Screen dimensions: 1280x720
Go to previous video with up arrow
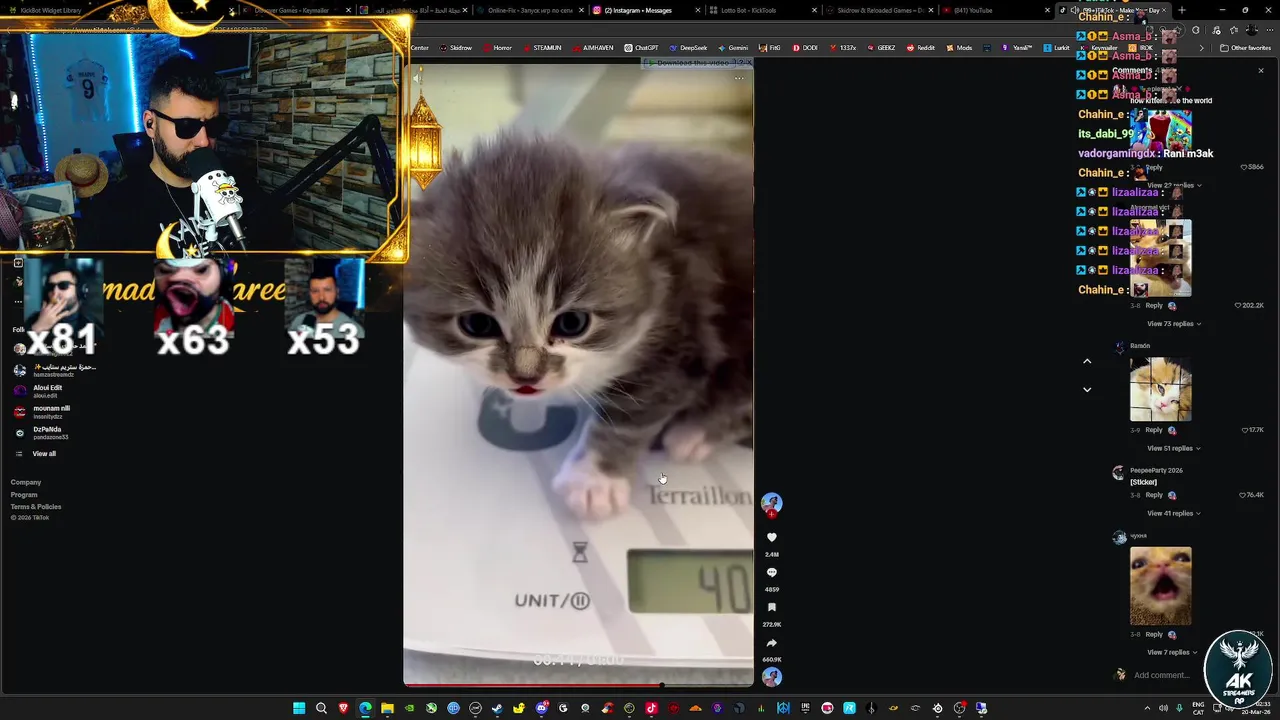click(1087, 361)
